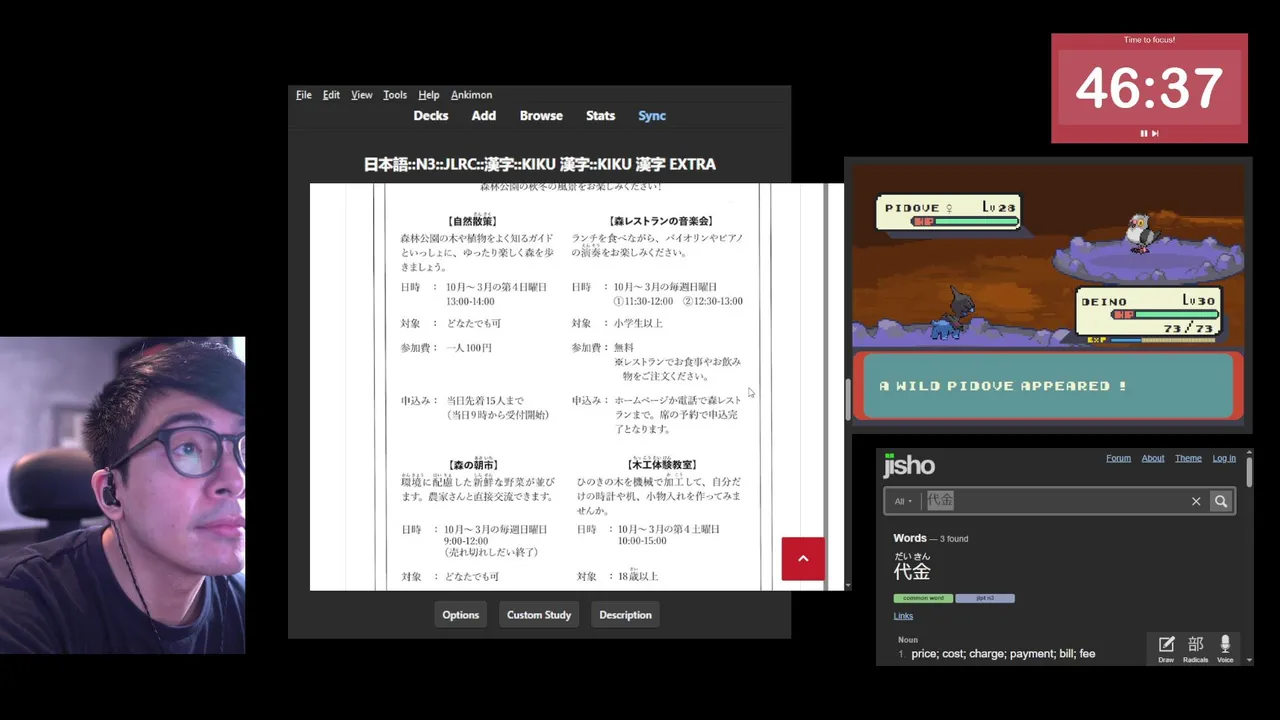Image resolution: width=1280 pixels, height=720 pixels.
Task: Click the 【森の朝市】 heading in the document
Action: [473, 465]
